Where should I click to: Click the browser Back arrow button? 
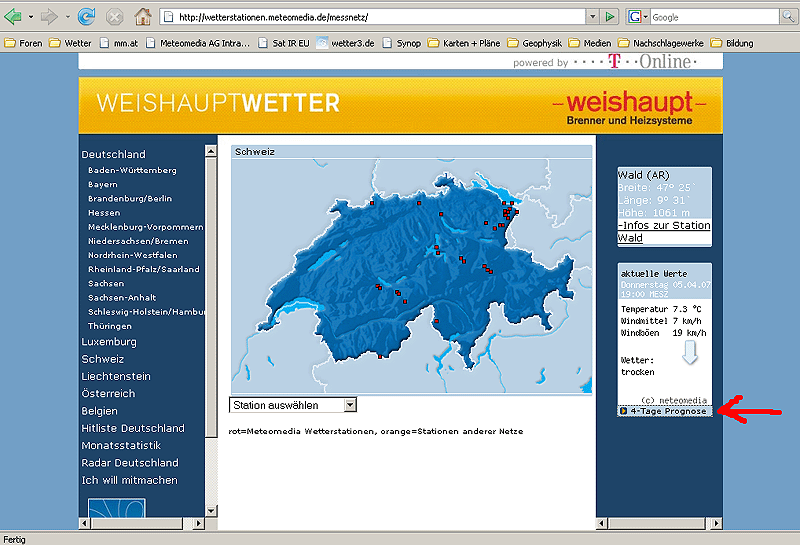pyautogui.click(x=12, y=17)
